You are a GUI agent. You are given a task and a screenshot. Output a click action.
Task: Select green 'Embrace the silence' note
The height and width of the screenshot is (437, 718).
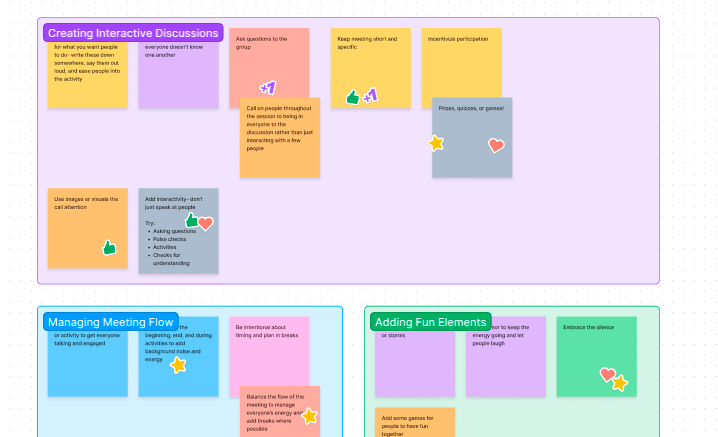coord(596,356)
